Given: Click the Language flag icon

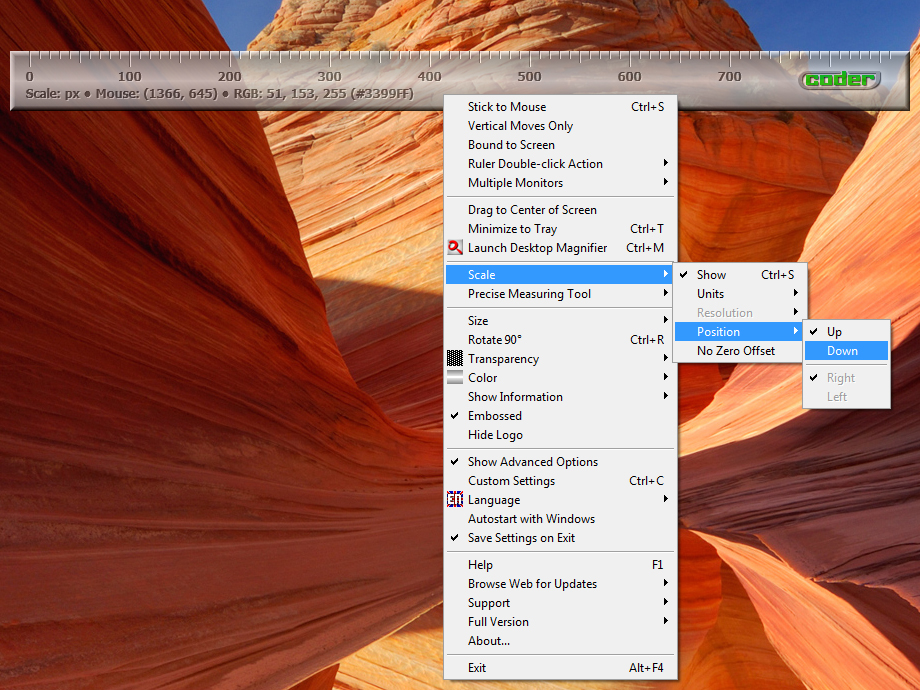Looking at the screenshot, I should coord(455,500).
